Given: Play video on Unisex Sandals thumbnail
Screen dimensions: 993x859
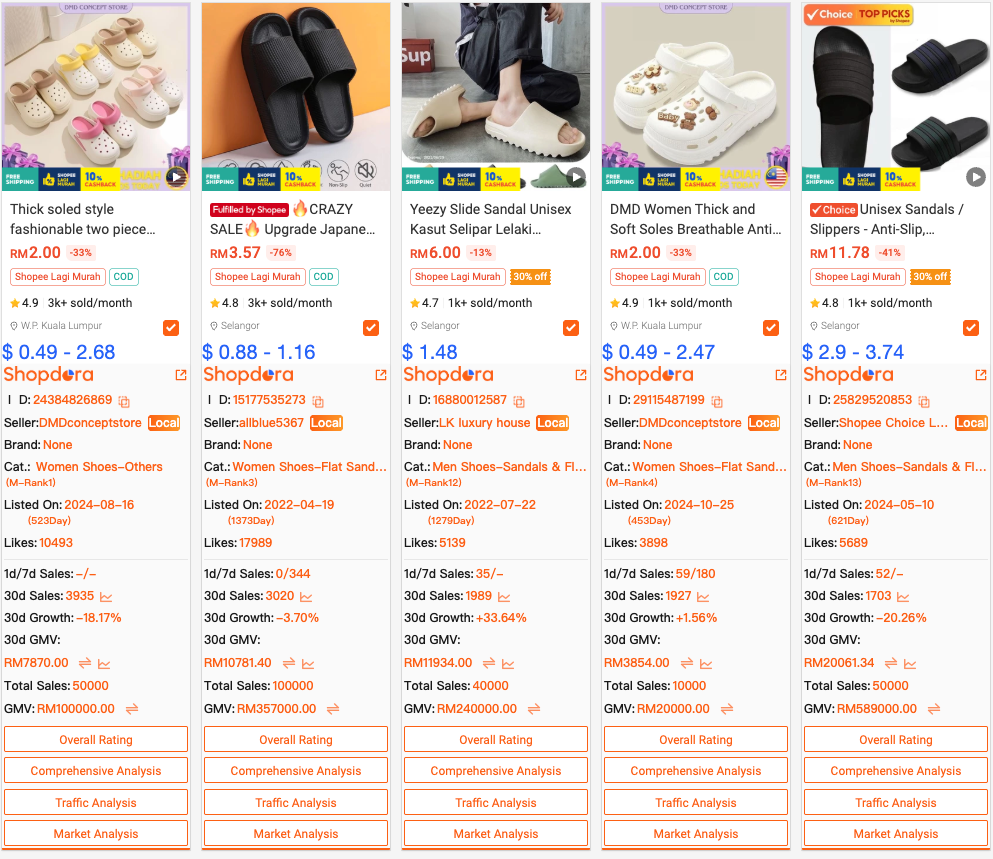Looking at the screenshot, I should click(975, 177).
